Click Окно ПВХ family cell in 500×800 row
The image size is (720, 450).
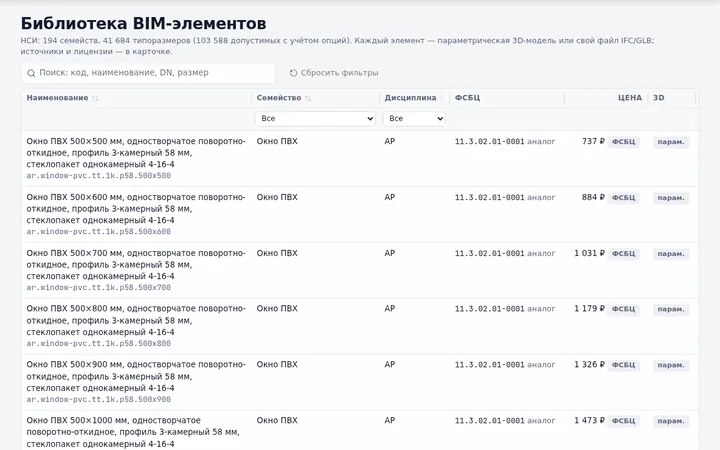tap(277, 309)
